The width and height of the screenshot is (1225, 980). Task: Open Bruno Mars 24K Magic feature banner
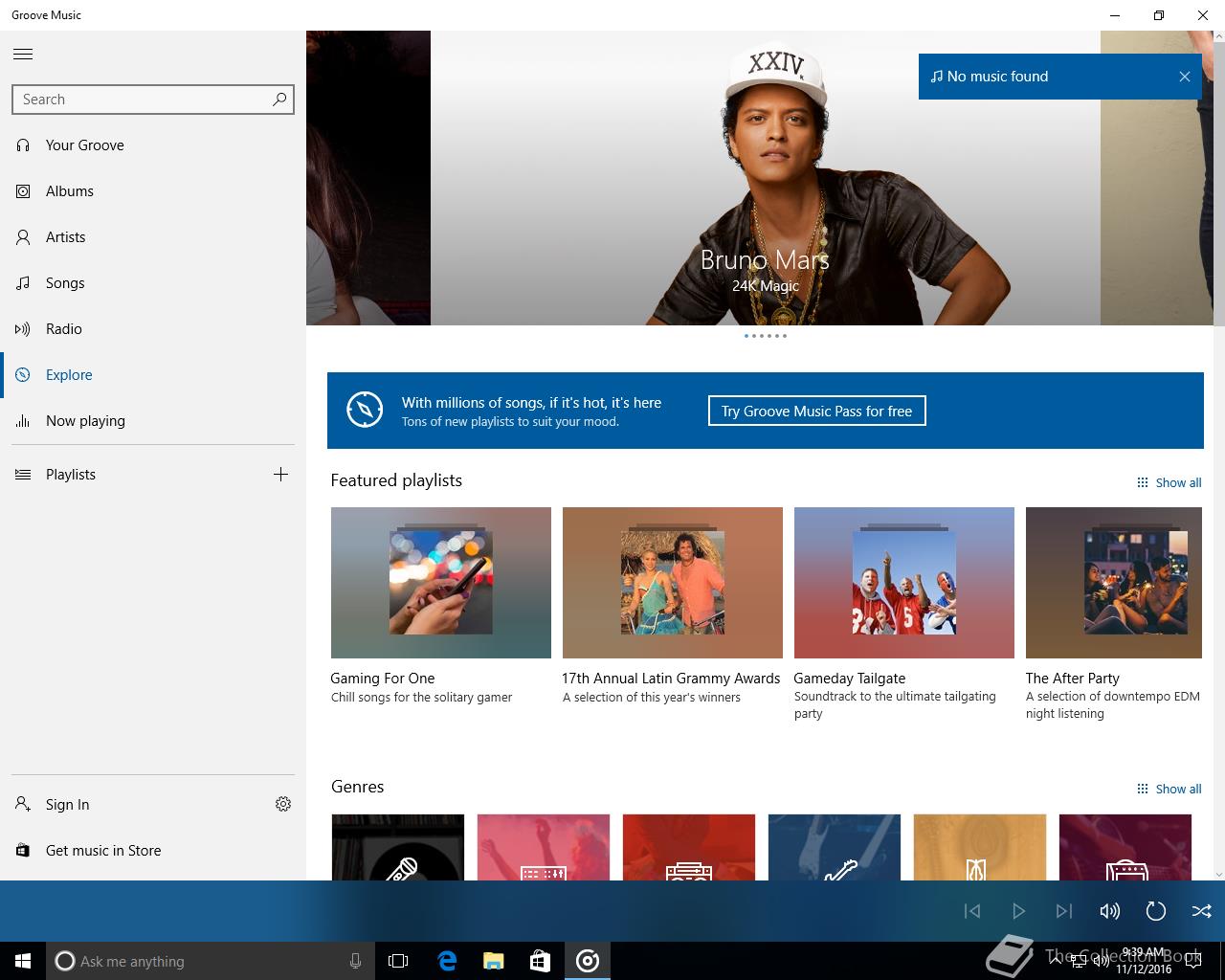point(766,178)
